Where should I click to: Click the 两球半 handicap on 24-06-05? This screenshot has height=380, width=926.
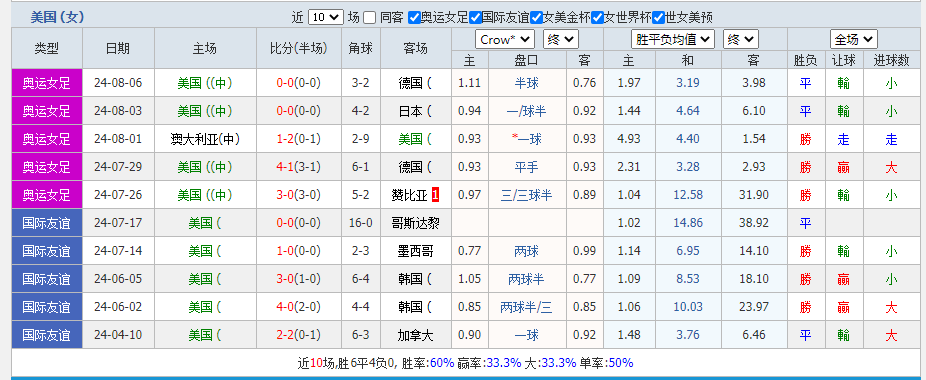526,279
